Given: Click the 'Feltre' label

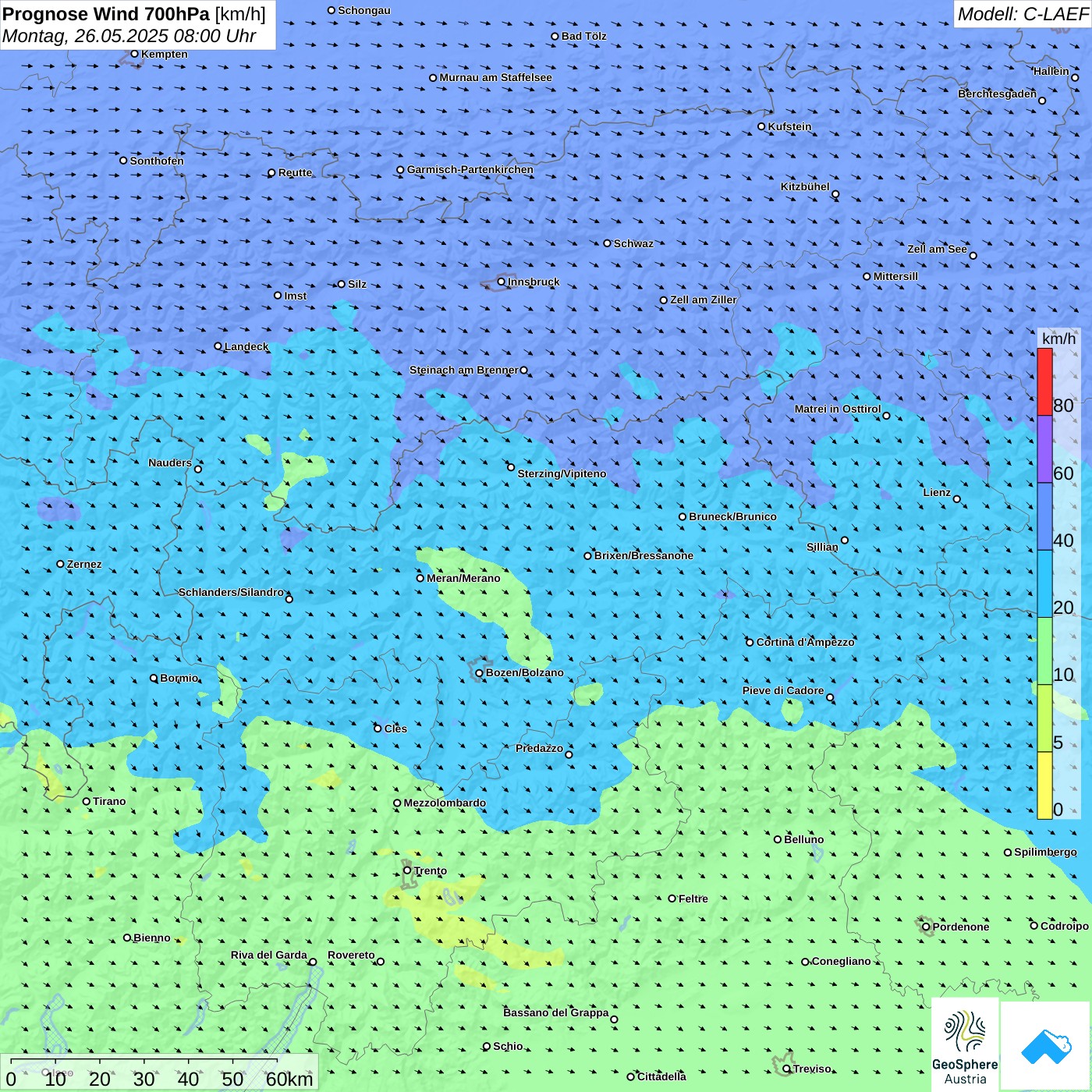Looking at the screenshot, I should (693, 899).
